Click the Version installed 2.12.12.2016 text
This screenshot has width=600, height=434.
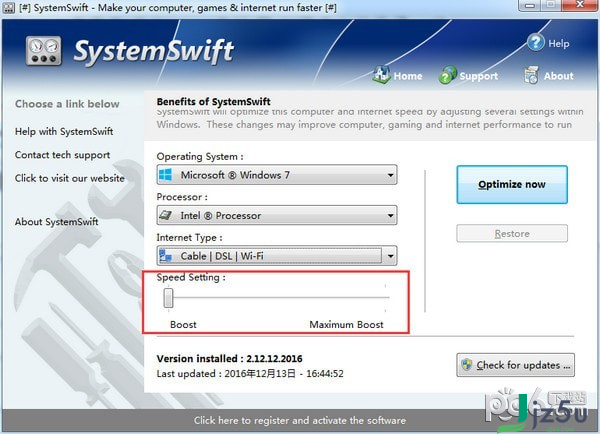[x=229, y=359]
